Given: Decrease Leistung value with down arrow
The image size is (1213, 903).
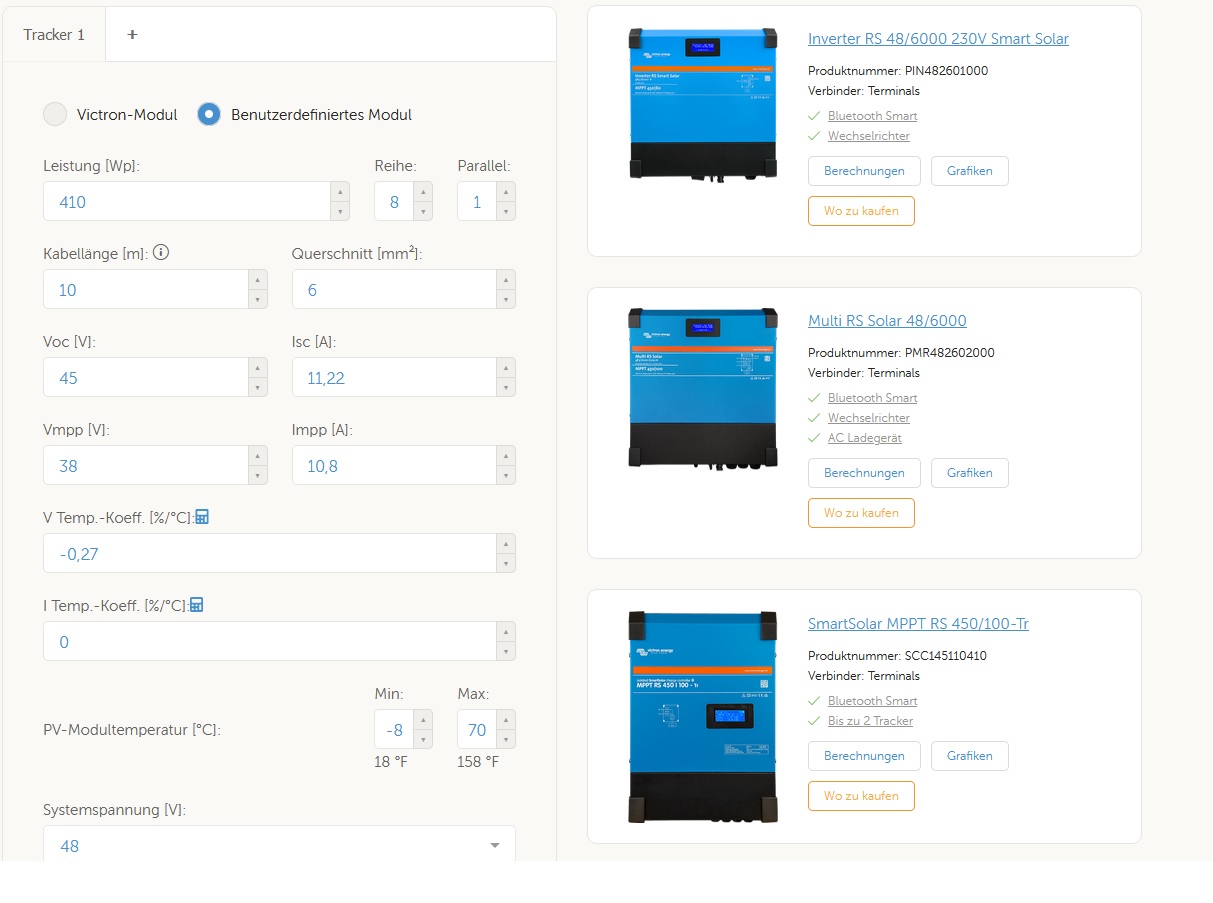Looking at the screenshot, I should click(x=340, y=211).
